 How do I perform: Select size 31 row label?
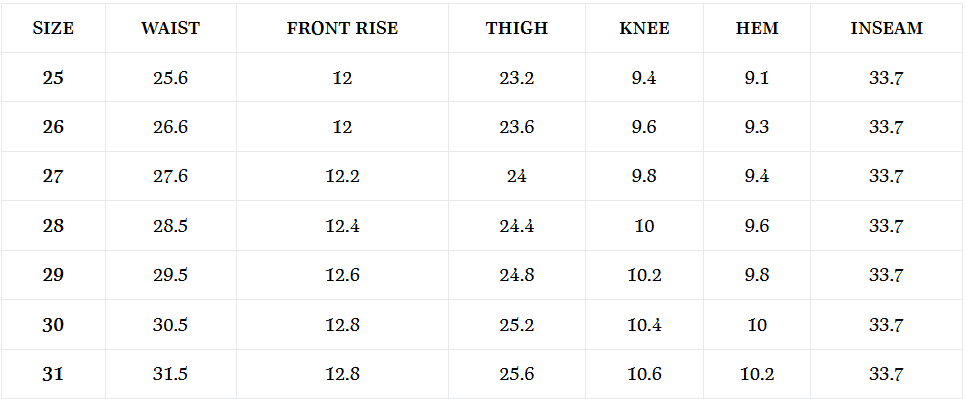tap(53, 374)
